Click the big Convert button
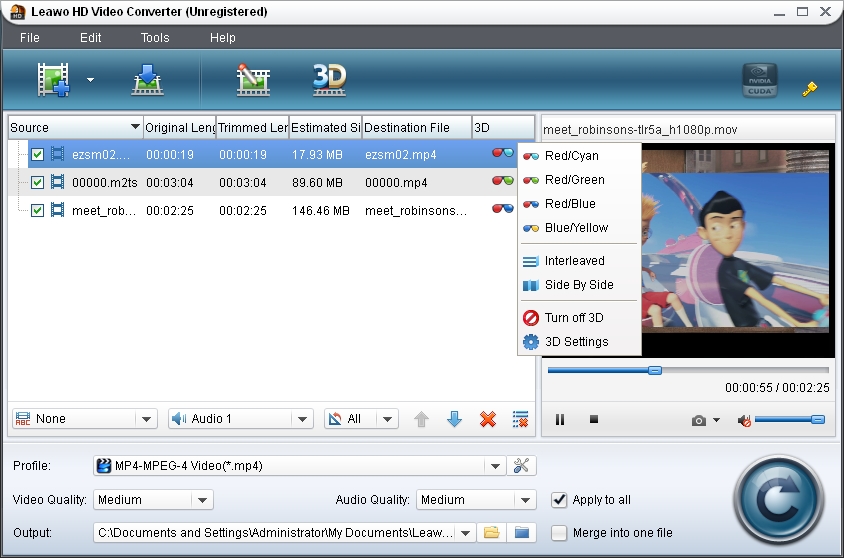 click(778, 500)
